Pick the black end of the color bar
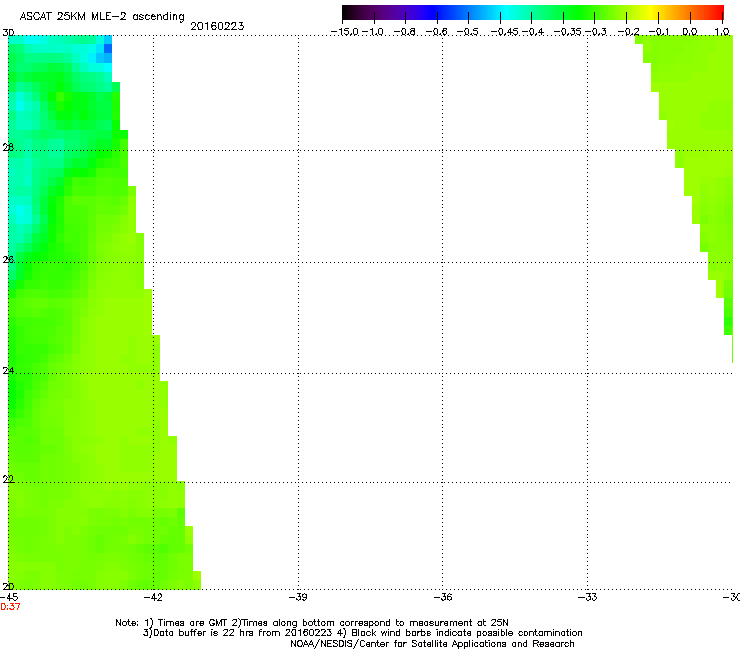The height and width of the screenshot is (650, 740). pos(348,13)
